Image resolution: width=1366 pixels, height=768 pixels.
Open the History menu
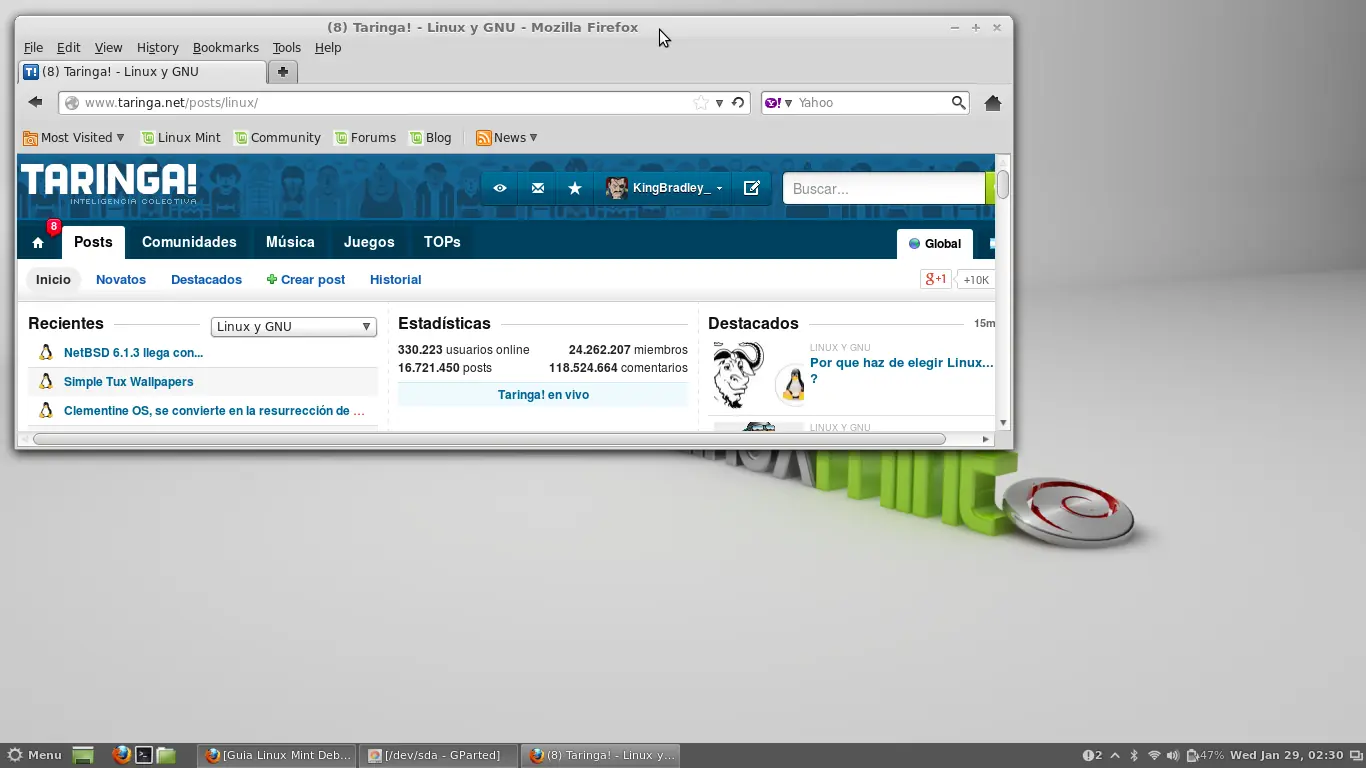(157, 47)
